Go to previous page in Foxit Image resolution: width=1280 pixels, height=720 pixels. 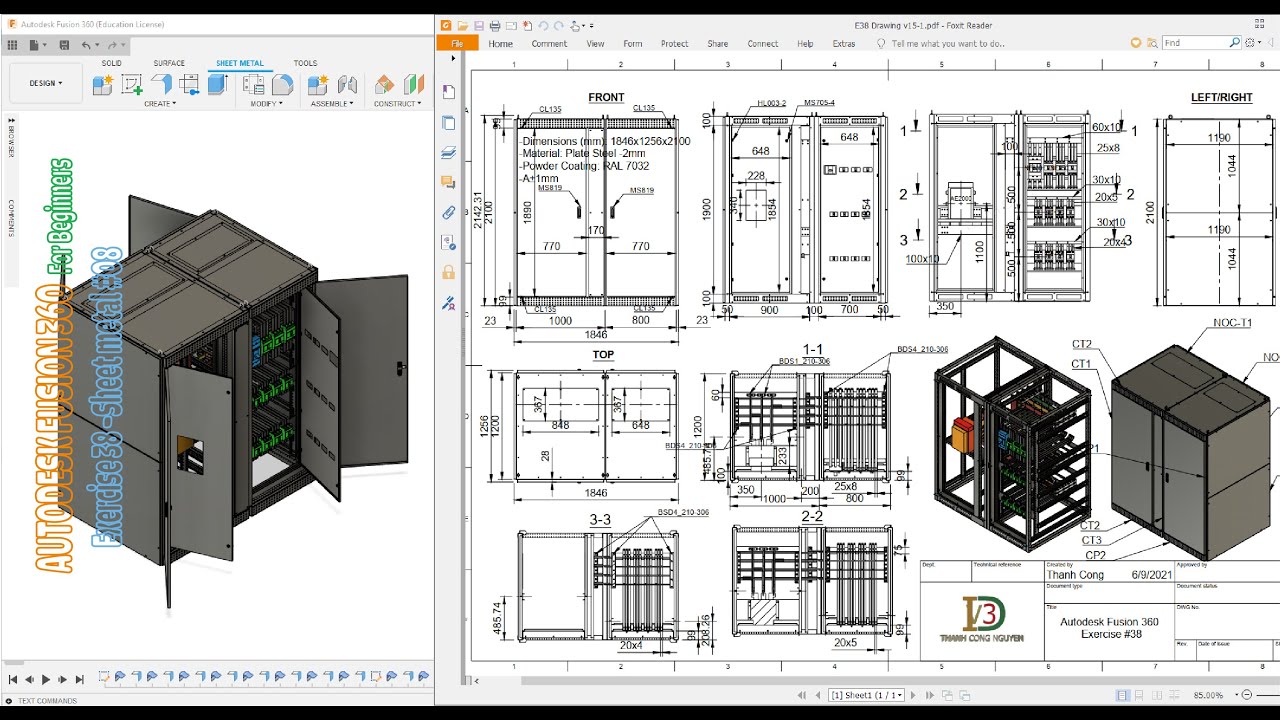pos(816,695)
